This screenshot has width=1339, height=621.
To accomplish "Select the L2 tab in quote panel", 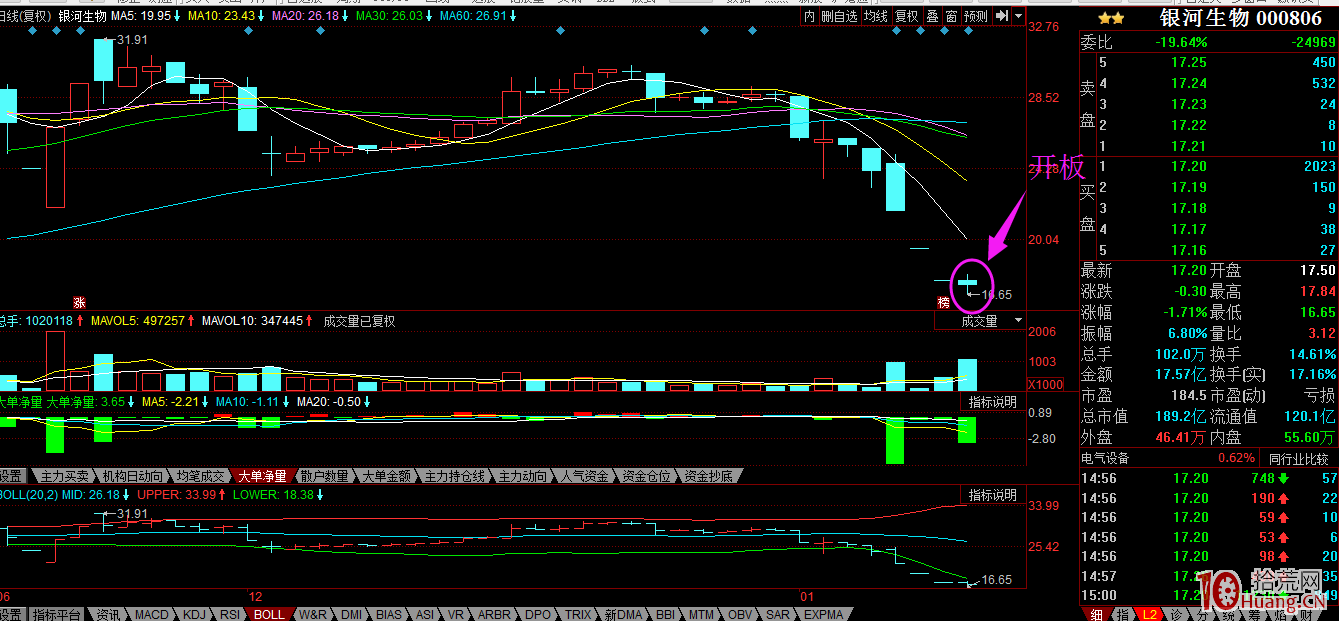I will click(x=1149, y=613).
